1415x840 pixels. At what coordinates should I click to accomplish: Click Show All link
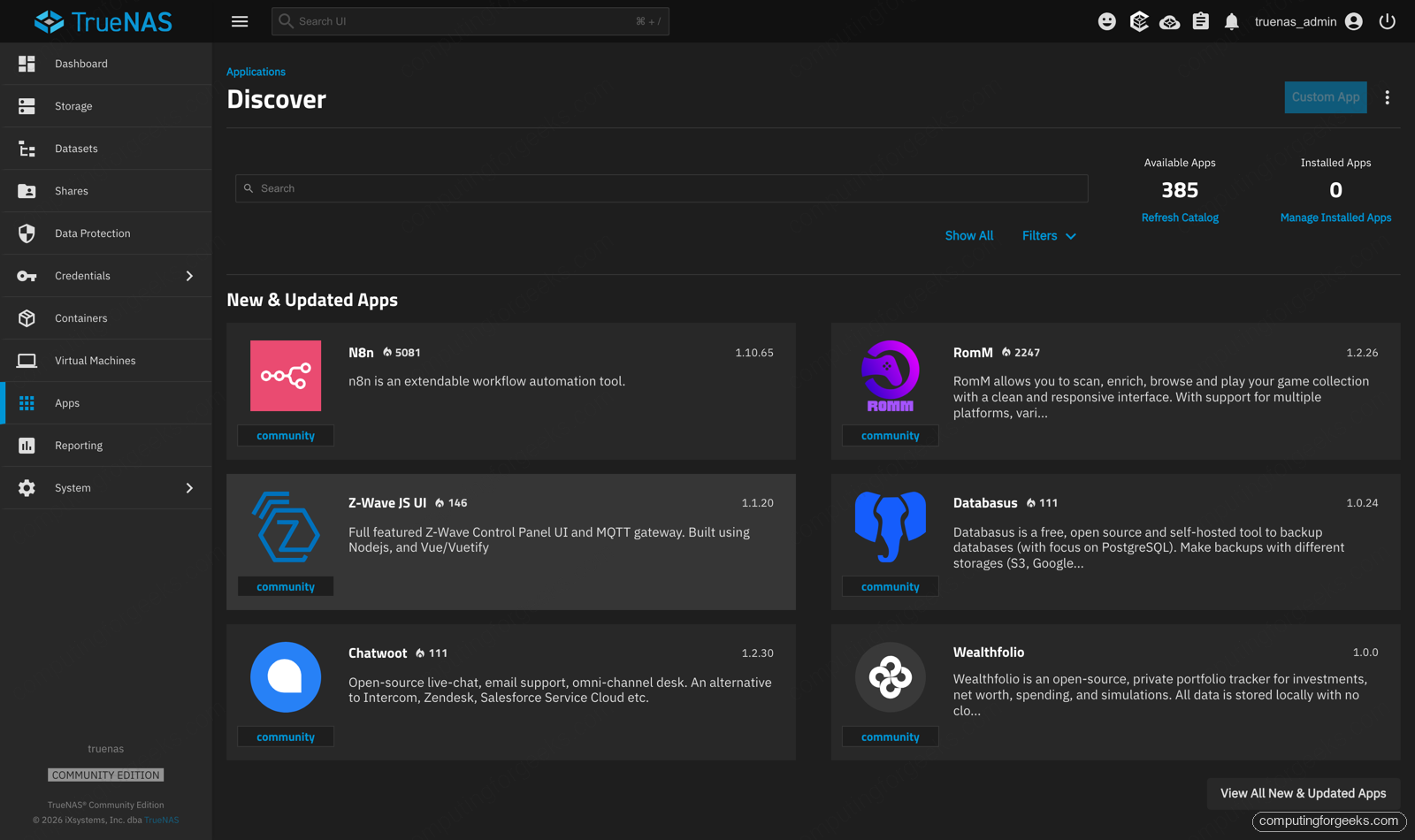tap(969, 236)
